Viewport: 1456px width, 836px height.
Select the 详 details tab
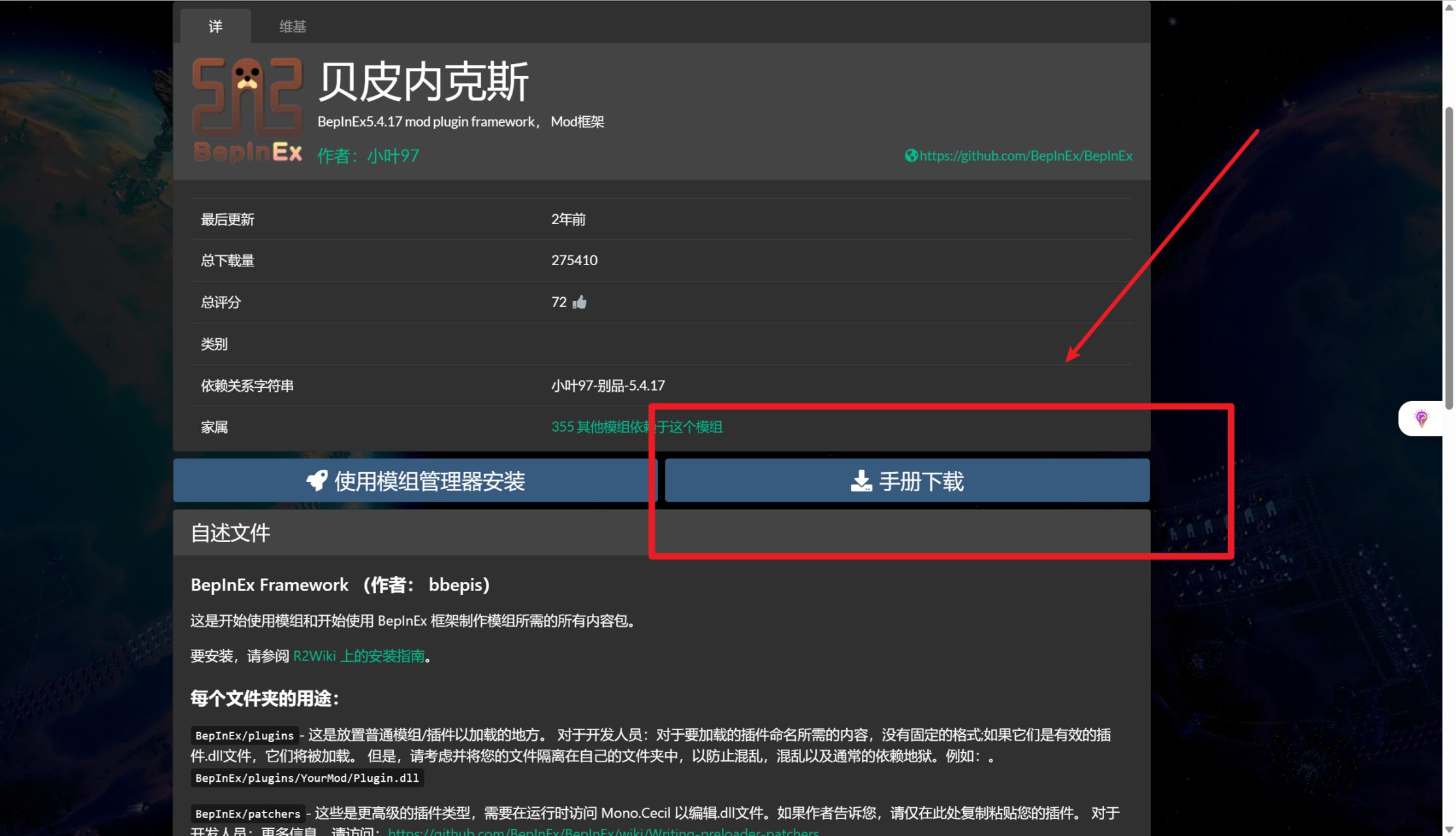coord(215,26)
